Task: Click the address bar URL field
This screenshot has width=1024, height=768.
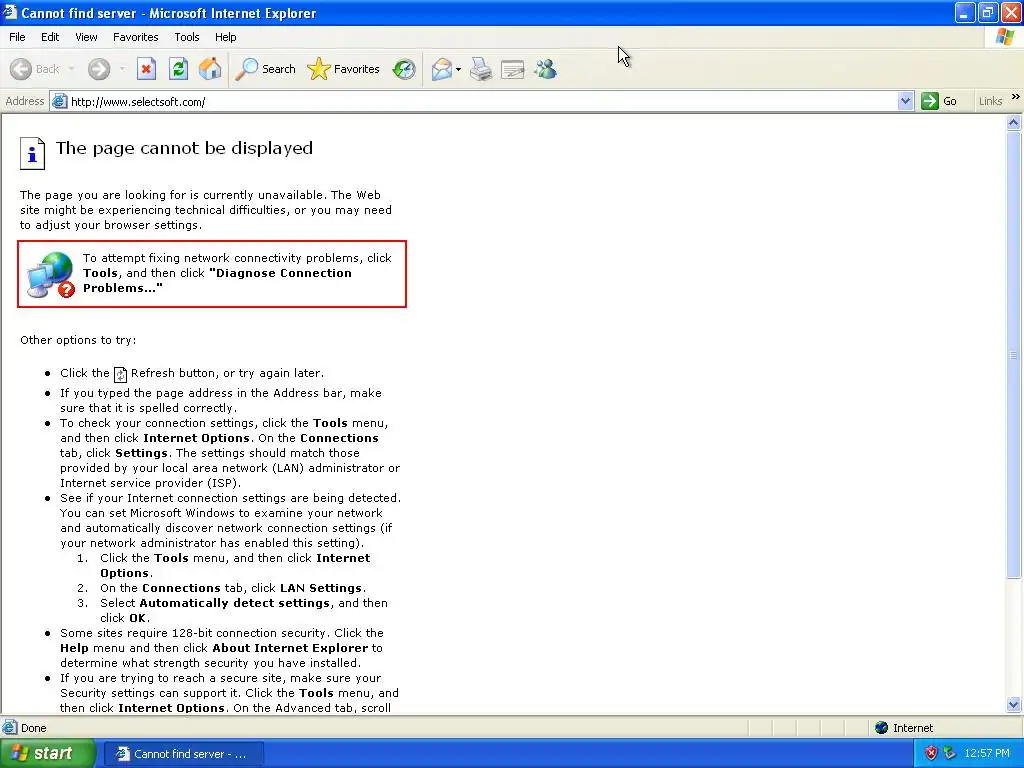Action: pyautogui.click(x=483, y=101)
